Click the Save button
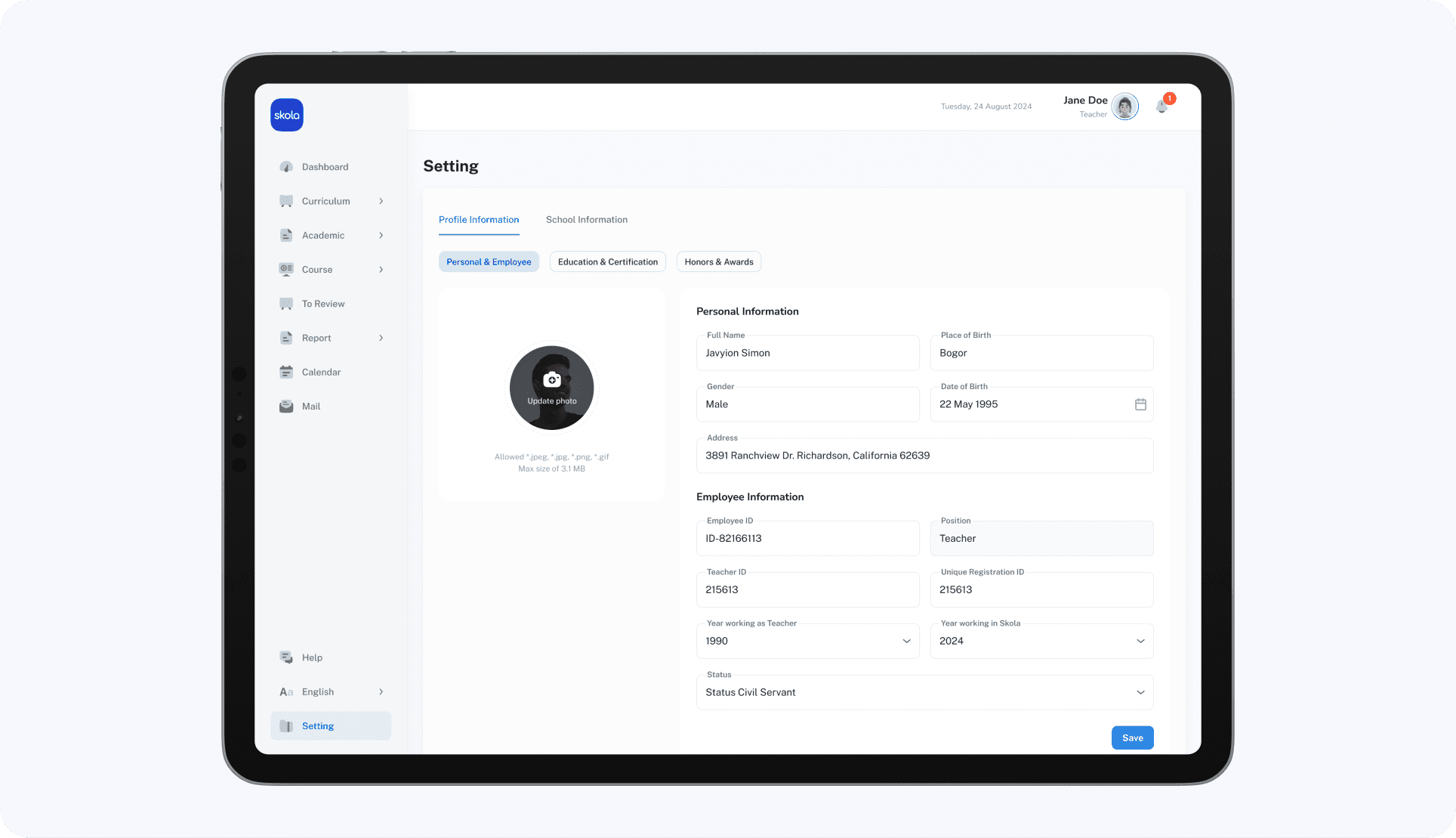Image resolution: width=1456 pixels, height=838 pixels. (x=1132, y=738)
